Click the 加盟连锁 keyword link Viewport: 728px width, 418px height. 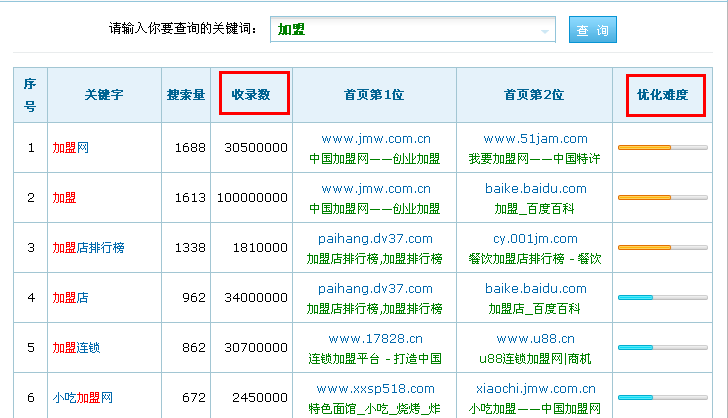(77, 348)
